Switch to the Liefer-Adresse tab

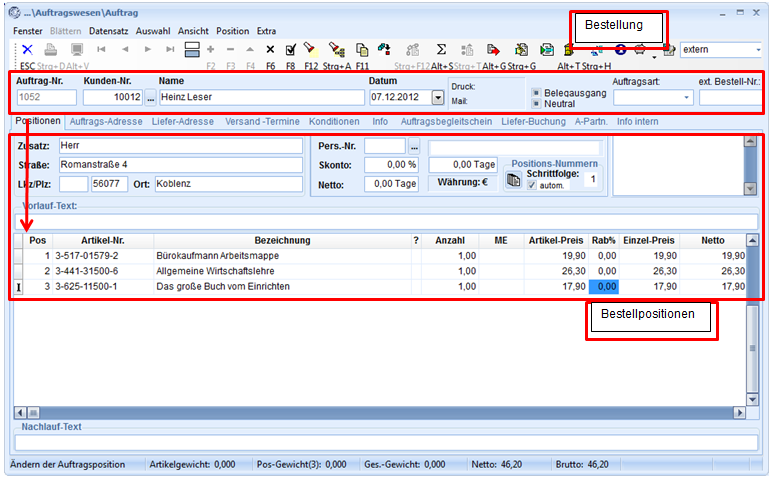182,122
